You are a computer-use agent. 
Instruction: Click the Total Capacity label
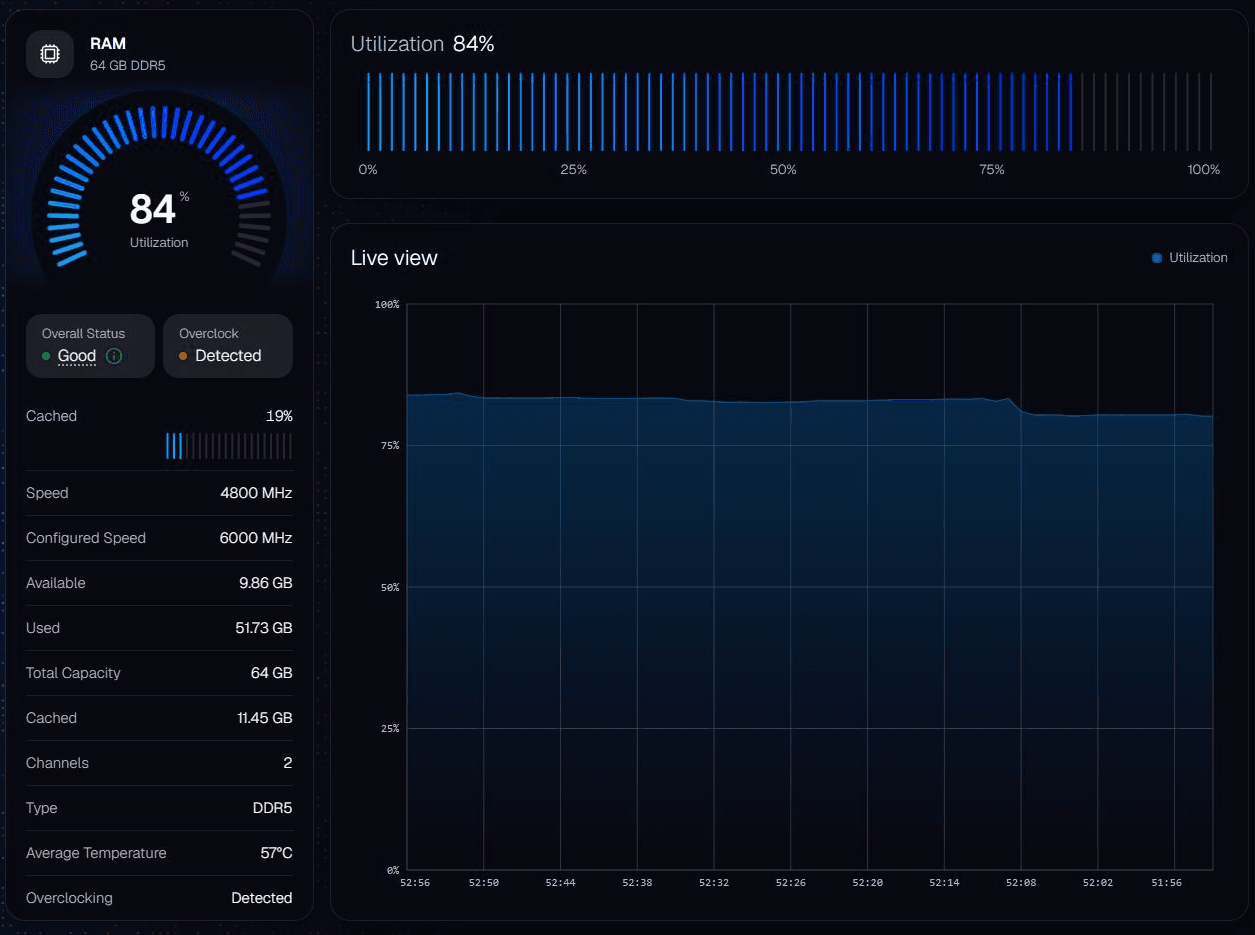73,673
